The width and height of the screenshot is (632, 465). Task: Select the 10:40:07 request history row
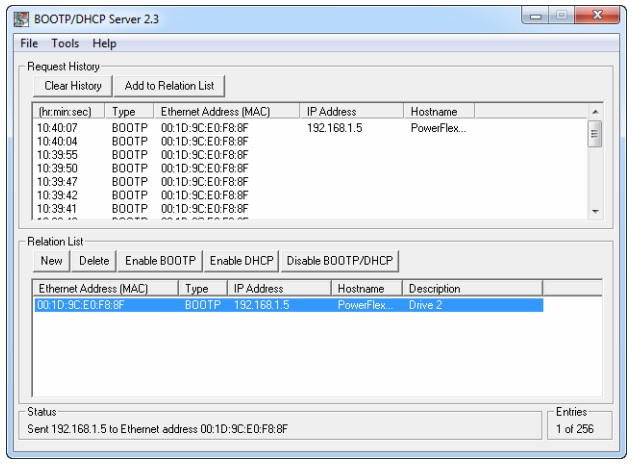click(310, 128)
